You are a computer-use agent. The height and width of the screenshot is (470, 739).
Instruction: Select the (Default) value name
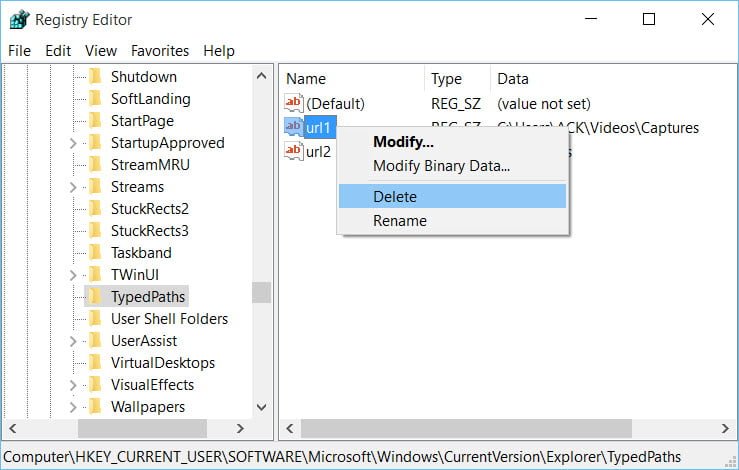(x=335, y=104)
